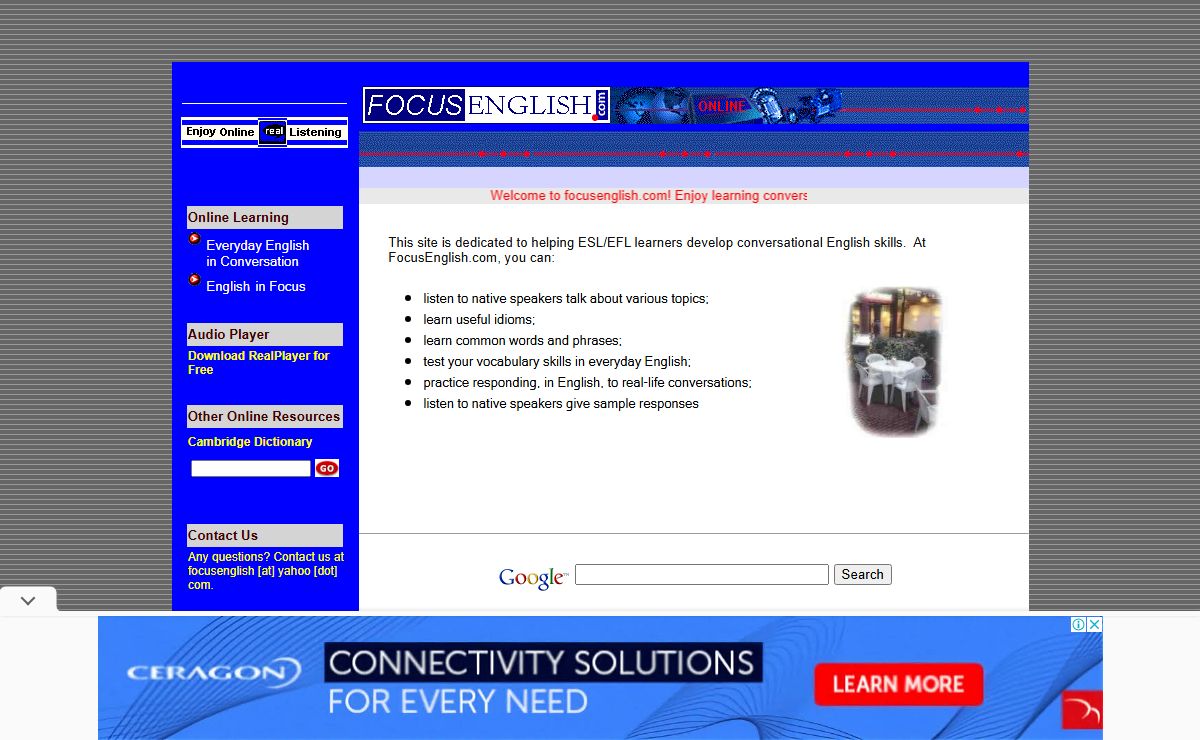Click the scrolling Welcome to focusenglish.com marquee

(648, 195)
